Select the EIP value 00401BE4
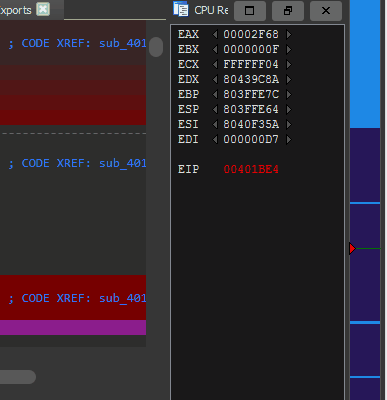Viewport: 387px width, 400px height. [251, 169]
